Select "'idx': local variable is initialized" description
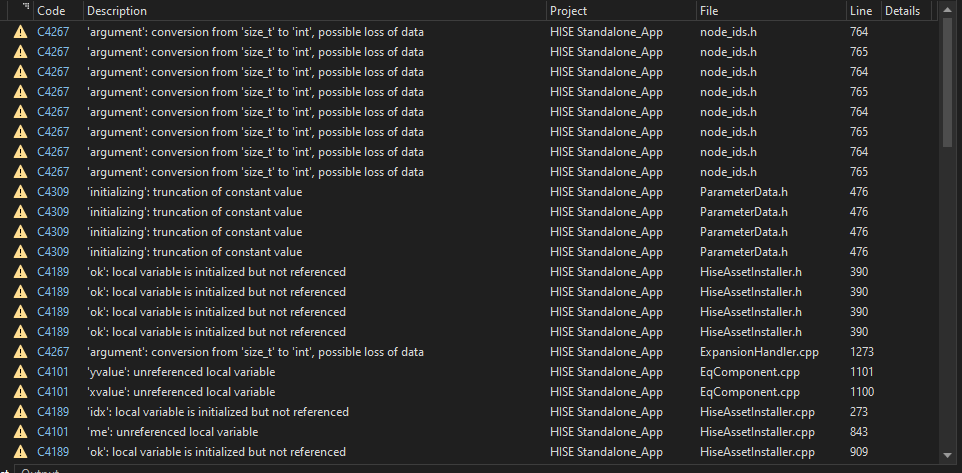The width and height of the screenshot is (962, 473). click(218, 412)
